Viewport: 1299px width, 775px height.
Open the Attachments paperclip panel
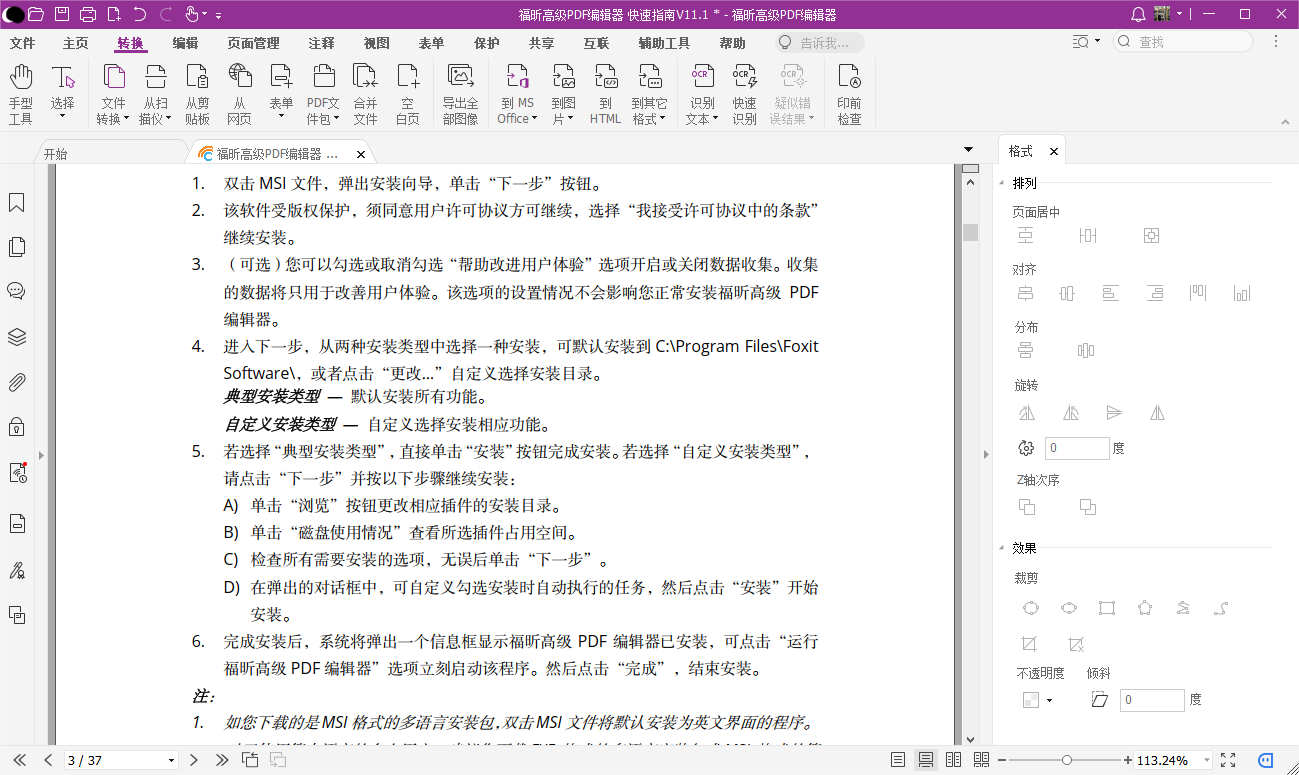click(x=17, y=382)
